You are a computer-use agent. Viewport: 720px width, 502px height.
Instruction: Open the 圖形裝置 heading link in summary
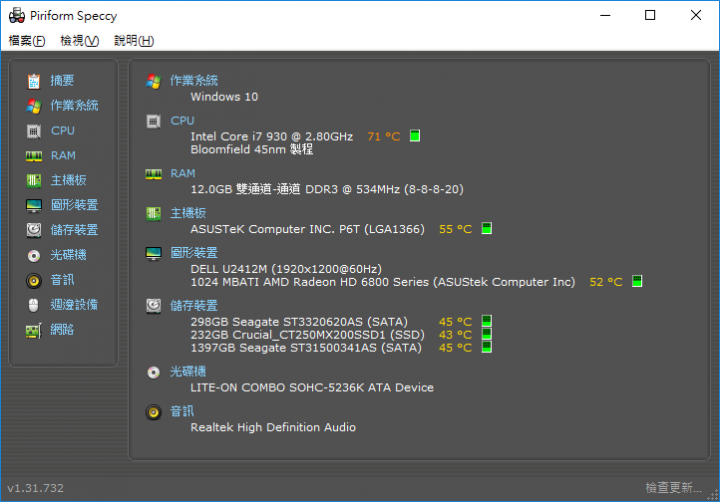[x=194, y=253]
